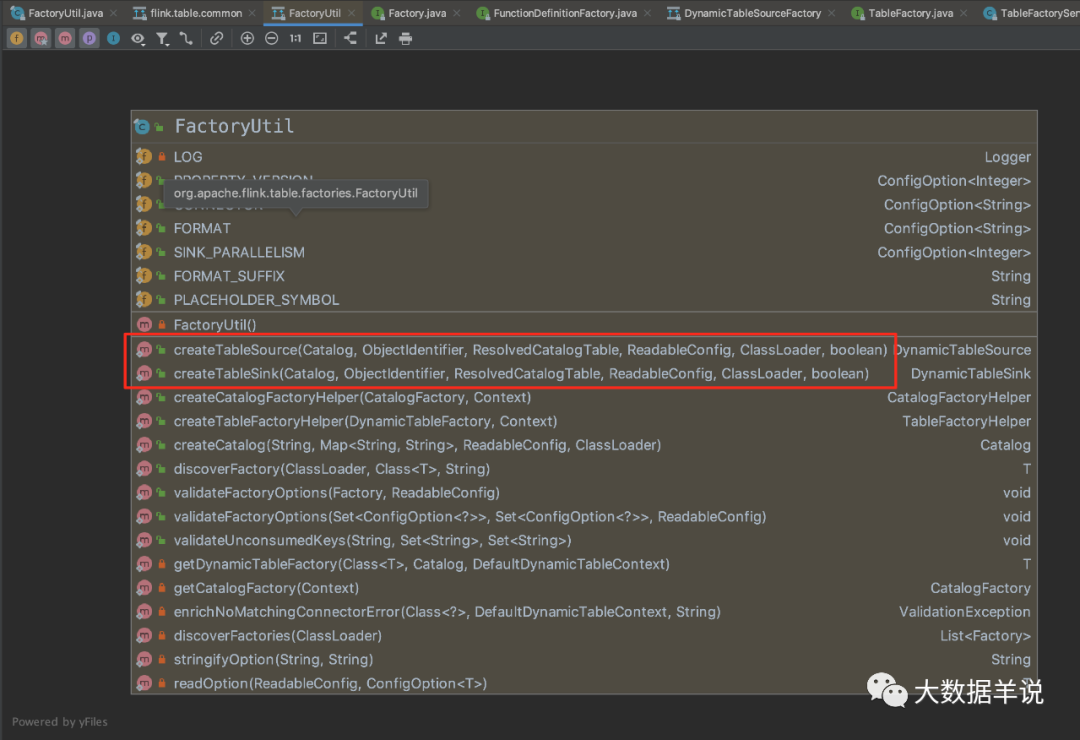Fit diagram content to window
Viewport: 1080px width, 740px height.
[x=320, y=39]
